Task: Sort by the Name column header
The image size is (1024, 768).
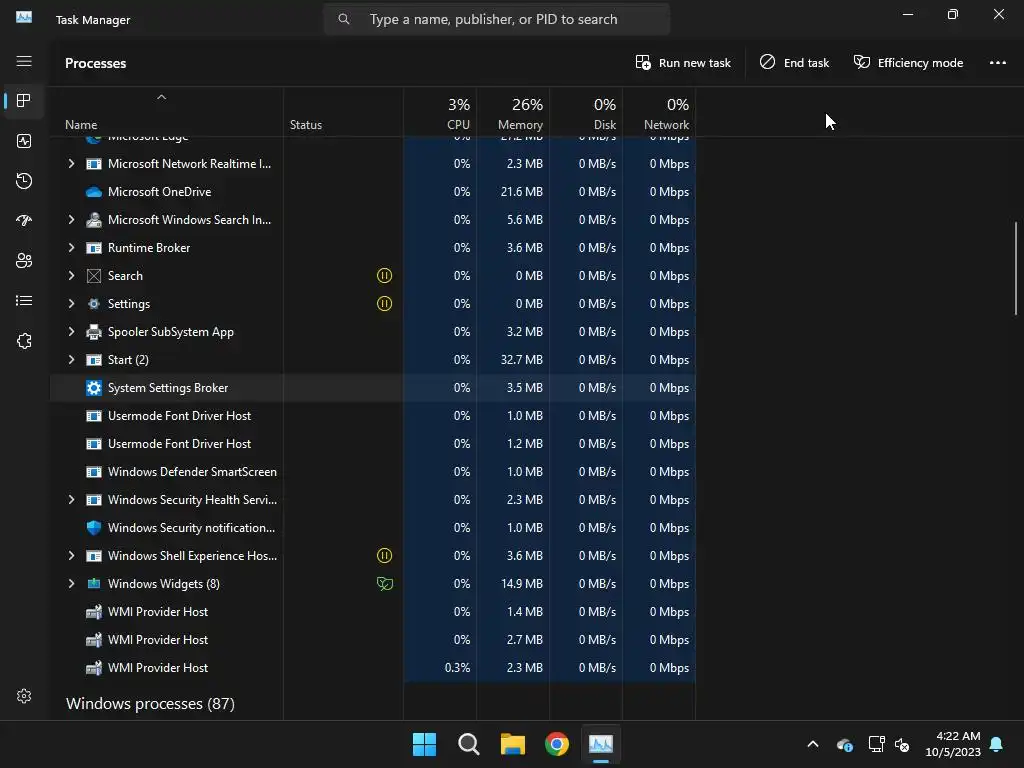Action: click(81, 125)
